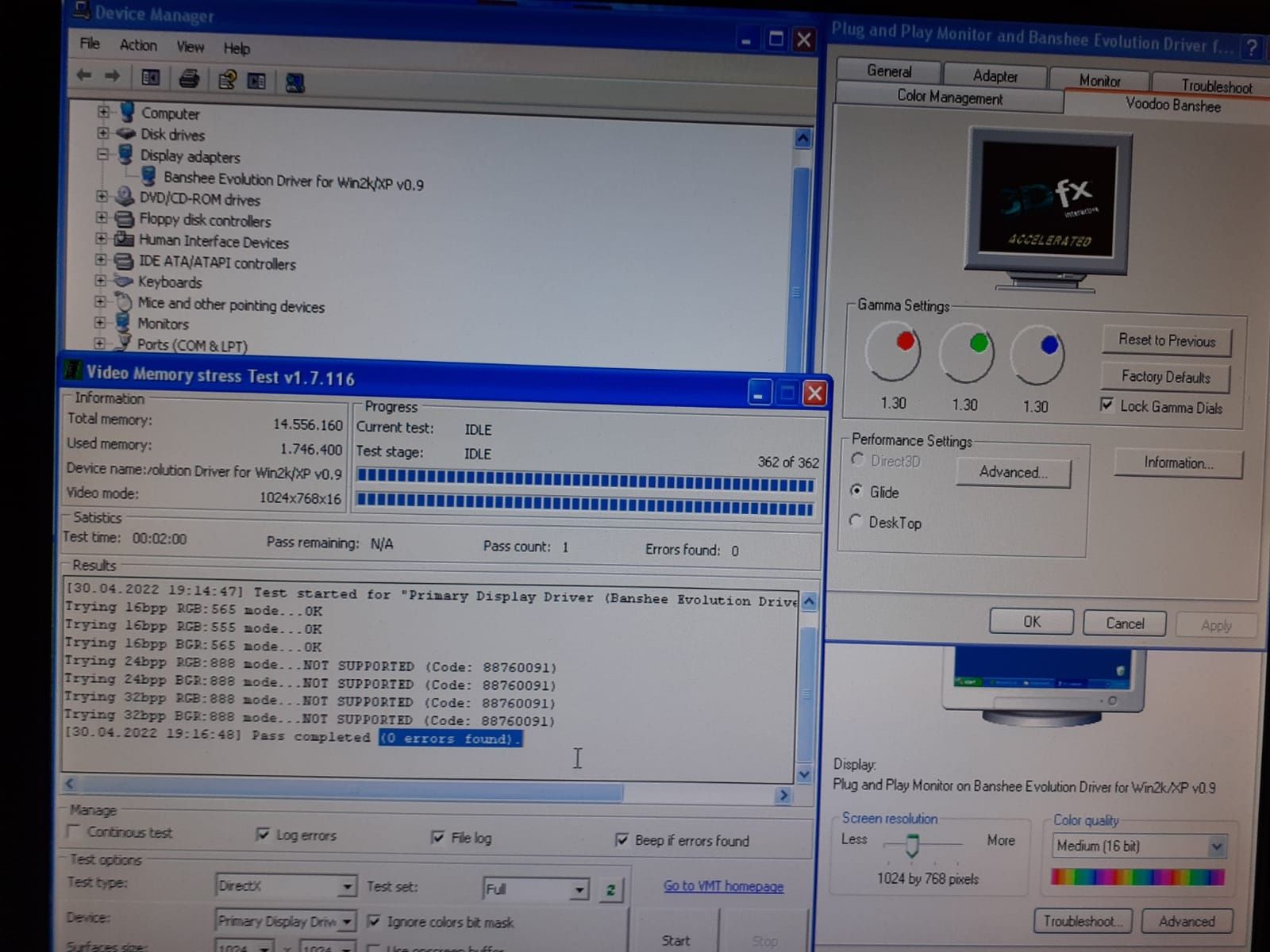1270x952 pixels.
Task: Click the help question mark in Properties title
Action: pos(1252,48)
